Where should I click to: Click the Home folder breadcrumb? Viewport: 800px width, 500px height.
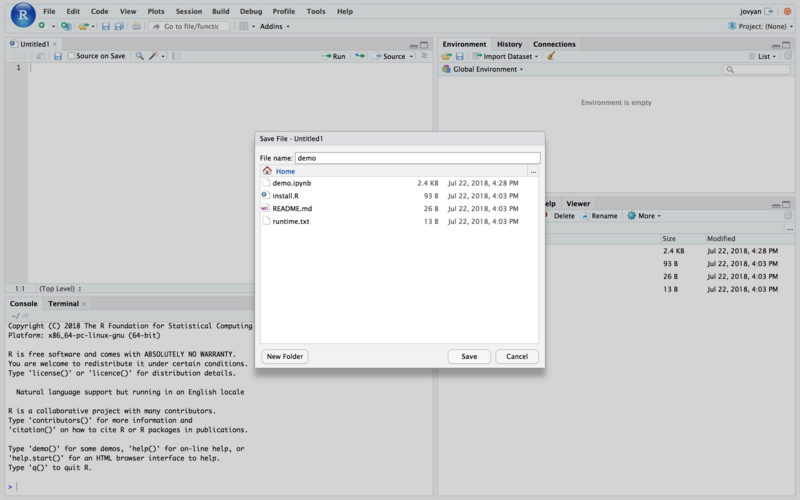(285, 171)
